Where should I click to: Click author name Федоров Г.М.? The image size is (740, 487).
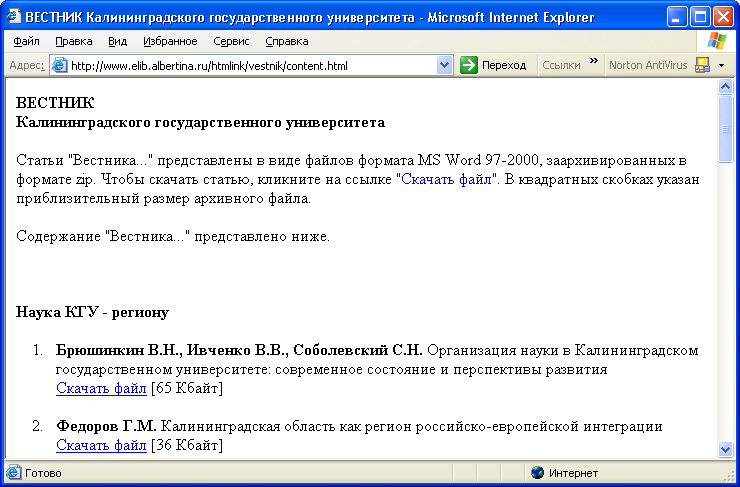tap(106, 427)
